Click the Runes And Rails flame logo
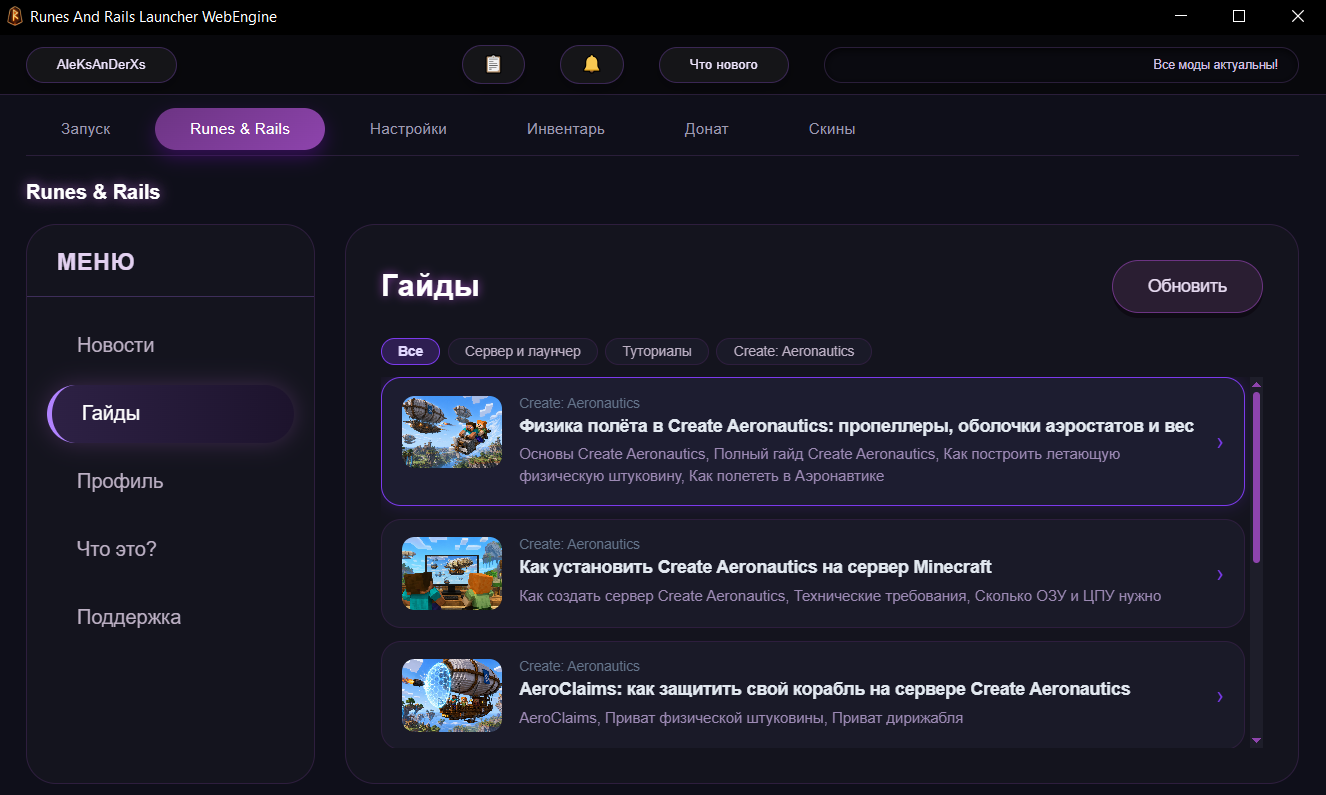Screen dimensions: 1326x795 15,16
